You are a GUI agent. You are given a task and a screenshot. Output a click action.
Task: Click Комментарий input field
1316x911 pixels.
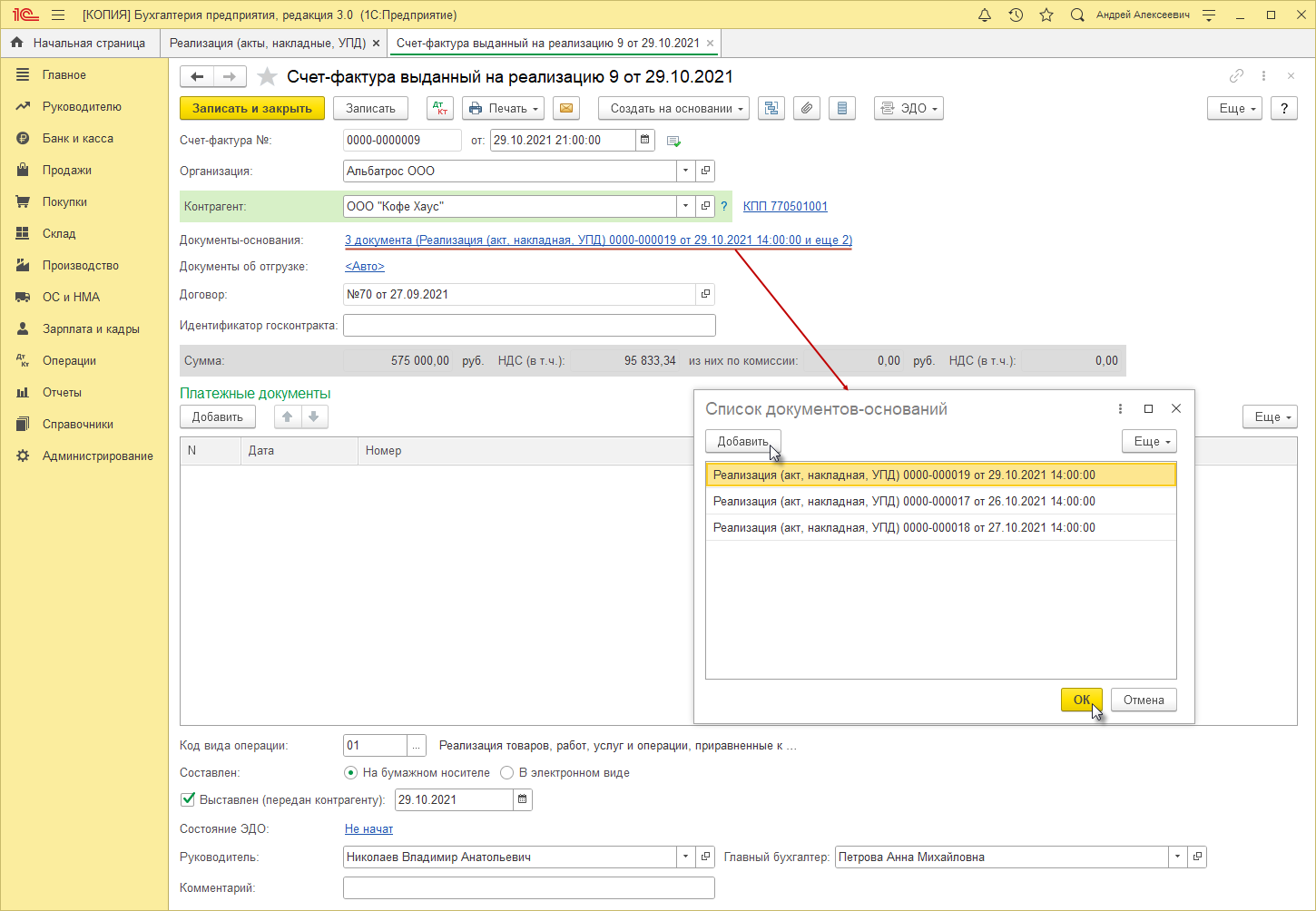(529, 887)
